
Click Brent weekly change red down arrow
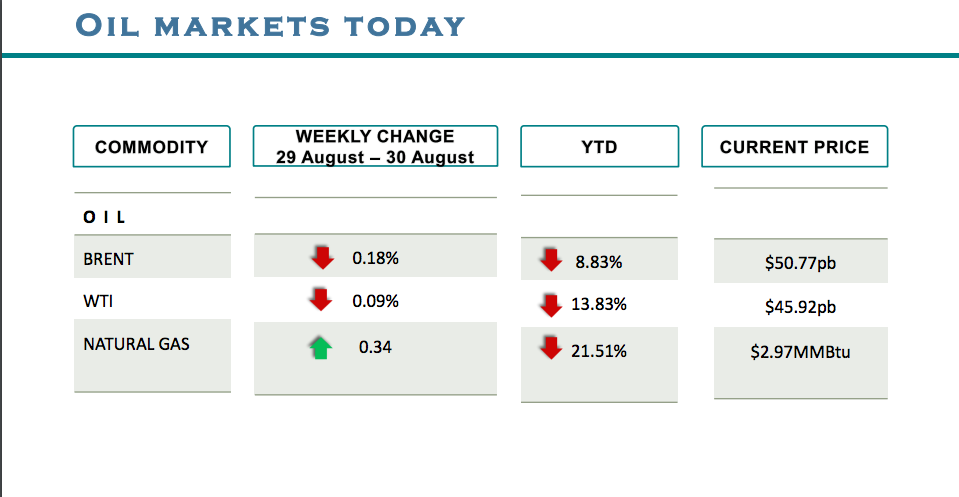321,257
